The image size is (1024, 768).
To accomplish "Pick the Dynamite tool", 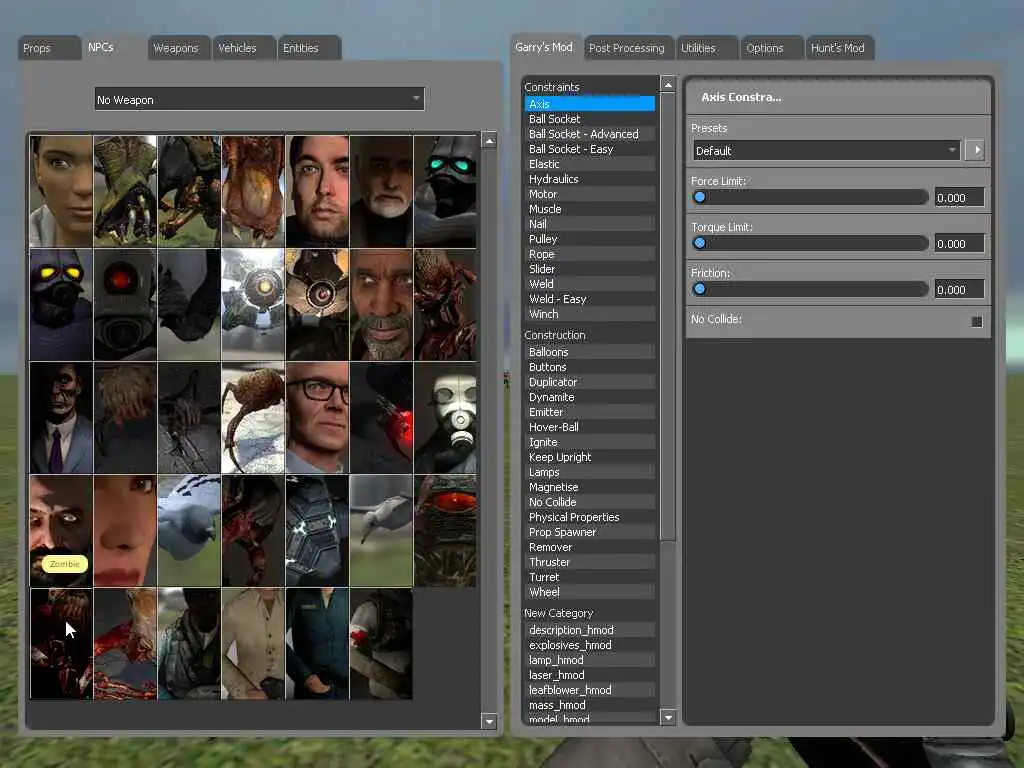I will point(590,397).
